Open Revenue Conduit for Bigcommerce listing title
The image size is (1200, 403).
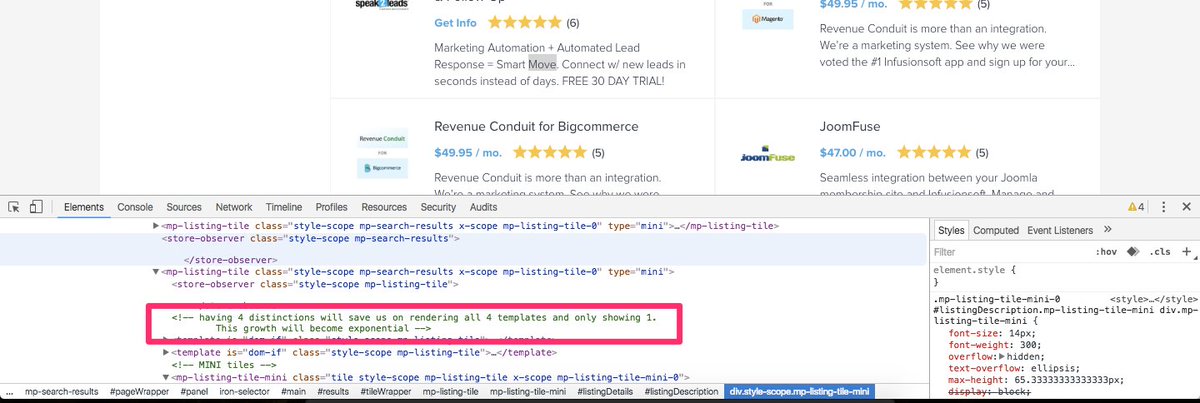click(536, 127)
